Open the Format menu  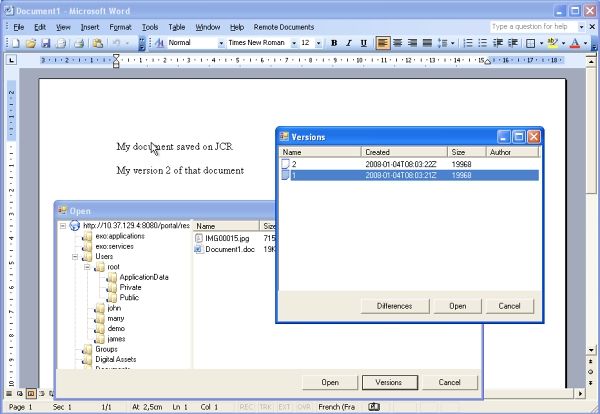pos(121,27)
